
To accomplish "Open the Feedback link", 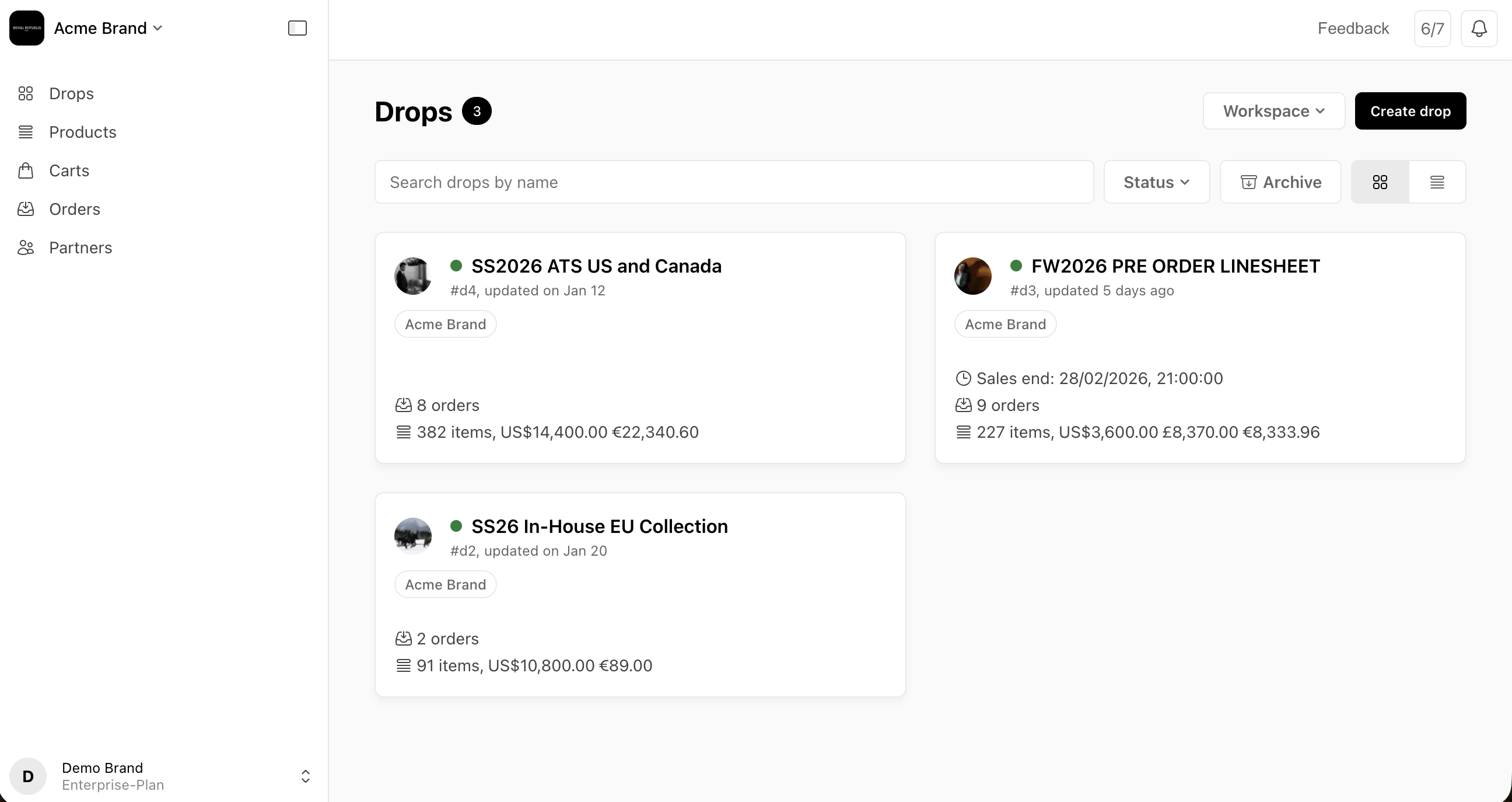I will [x=1353, y=28].
